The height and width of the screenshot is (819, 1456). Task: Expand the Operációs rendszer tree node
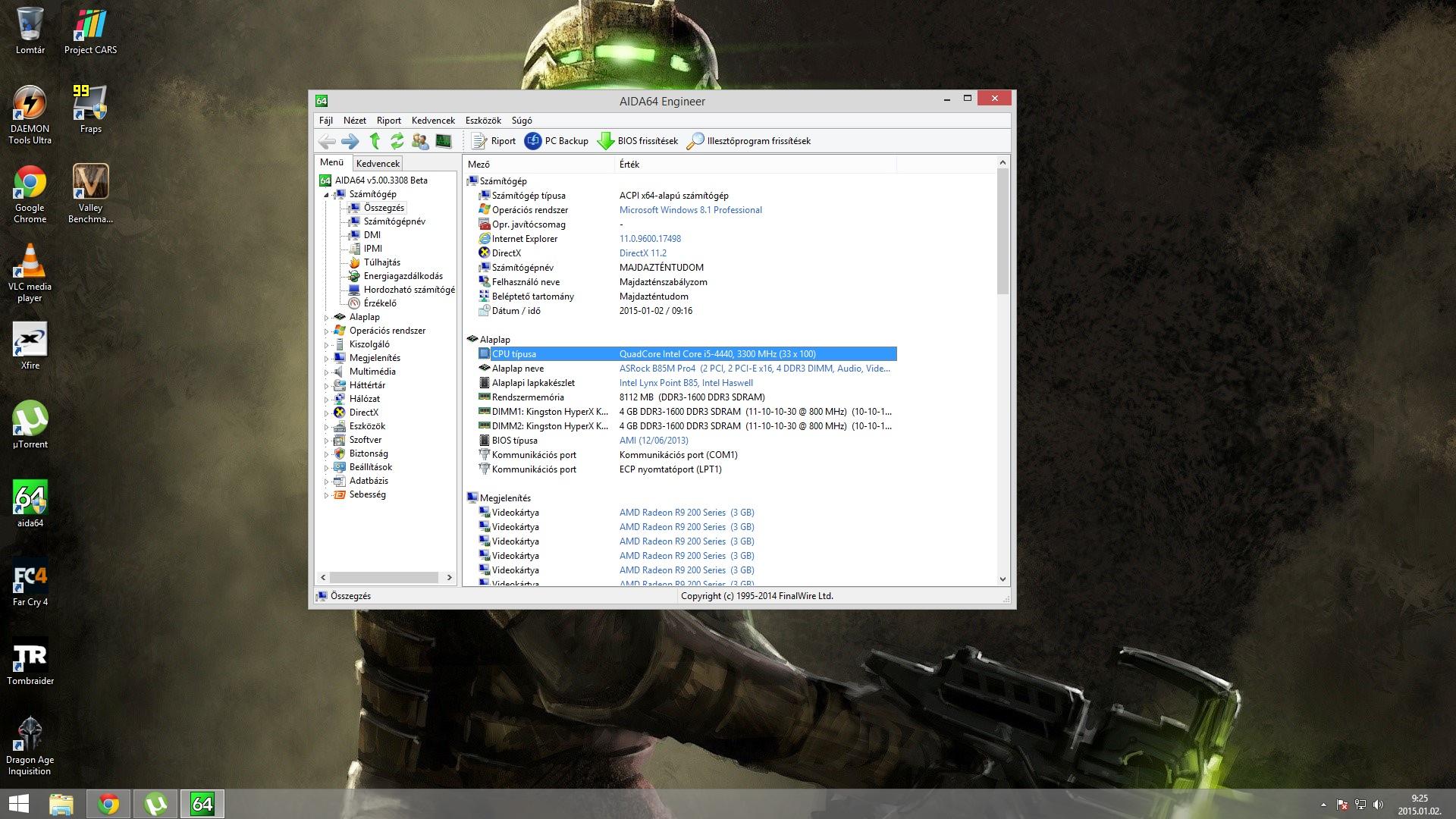327,331
